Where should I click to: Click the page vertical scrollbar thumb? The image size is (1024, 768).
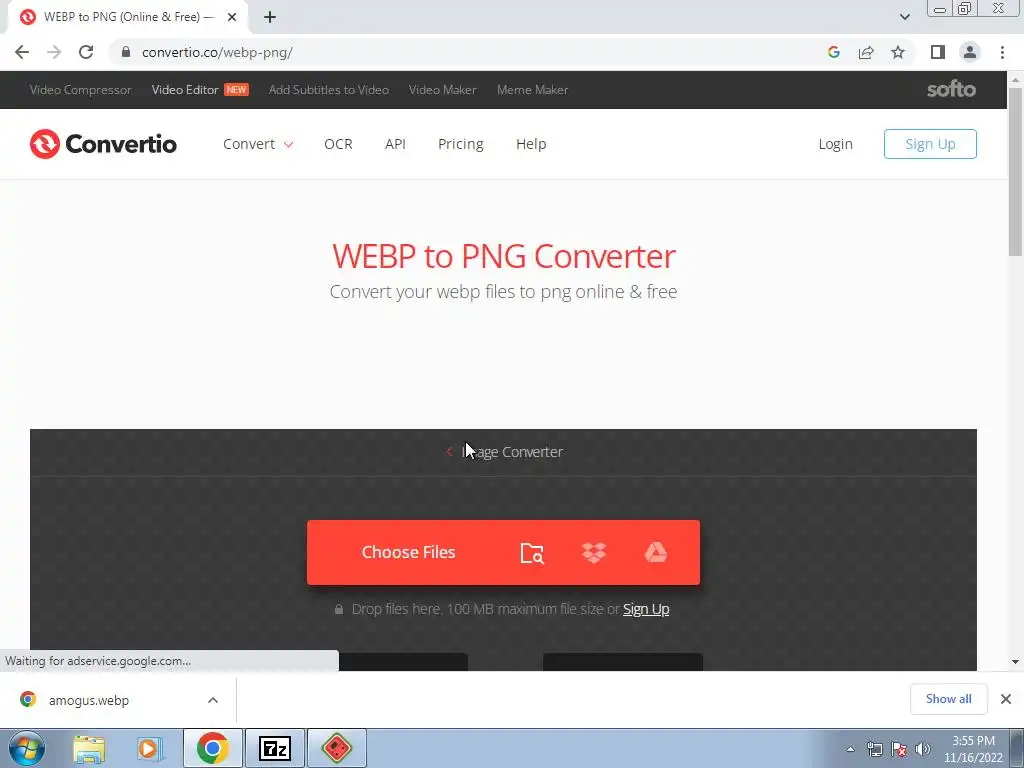1015,171
